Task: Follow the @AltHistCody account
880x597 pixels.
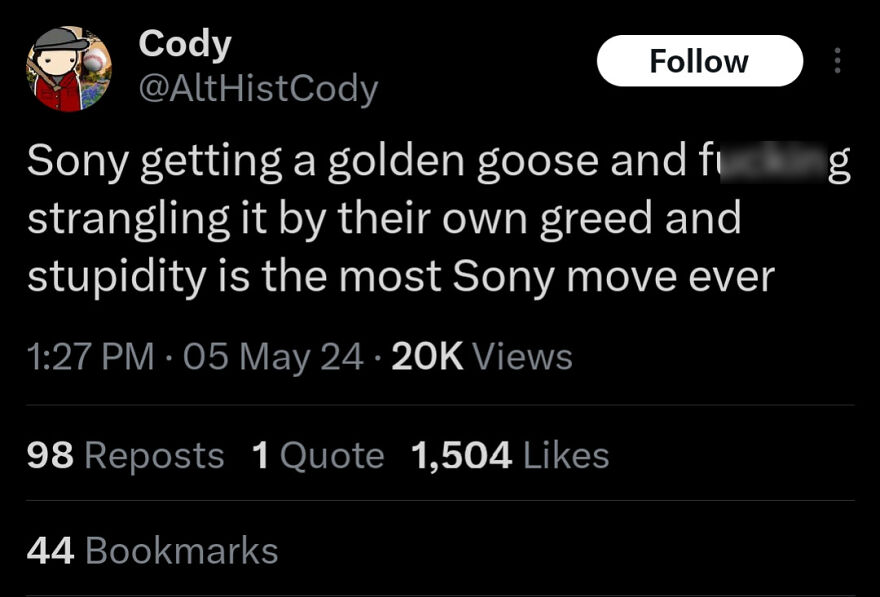Action: coord(699,60)
